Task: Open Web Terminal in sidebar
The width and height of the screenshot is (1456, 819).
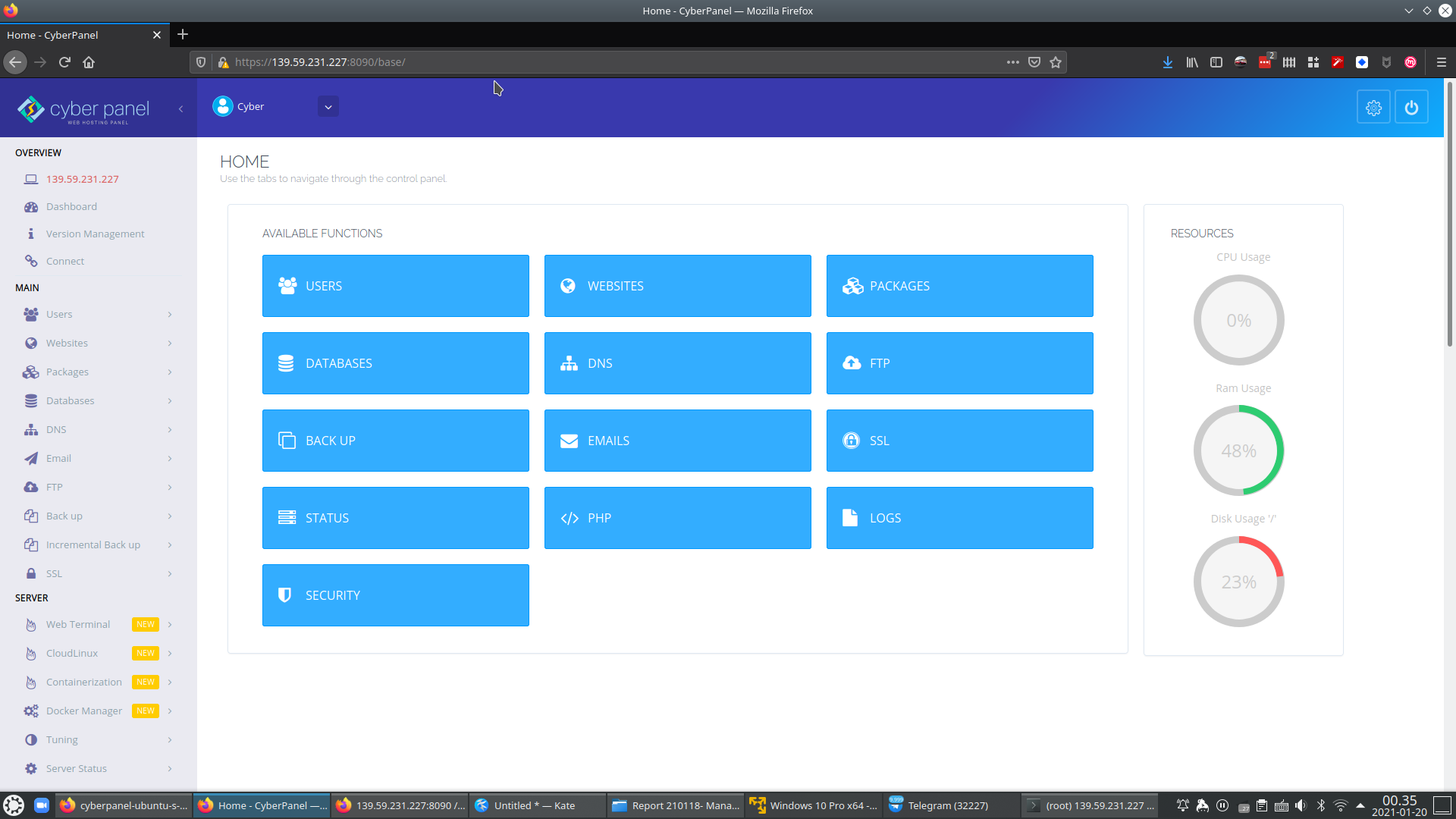Action: coord(99,624)
